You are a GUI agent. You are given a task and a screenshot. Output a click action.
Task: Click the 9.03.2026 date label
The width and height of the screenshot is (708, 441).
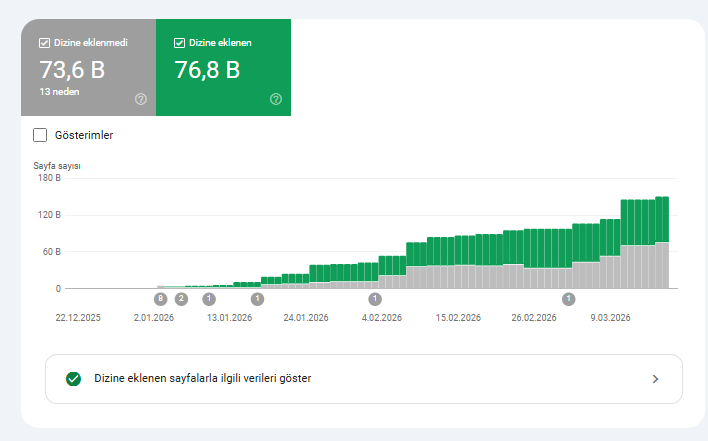pyautogui.click(x=610, y=318)
